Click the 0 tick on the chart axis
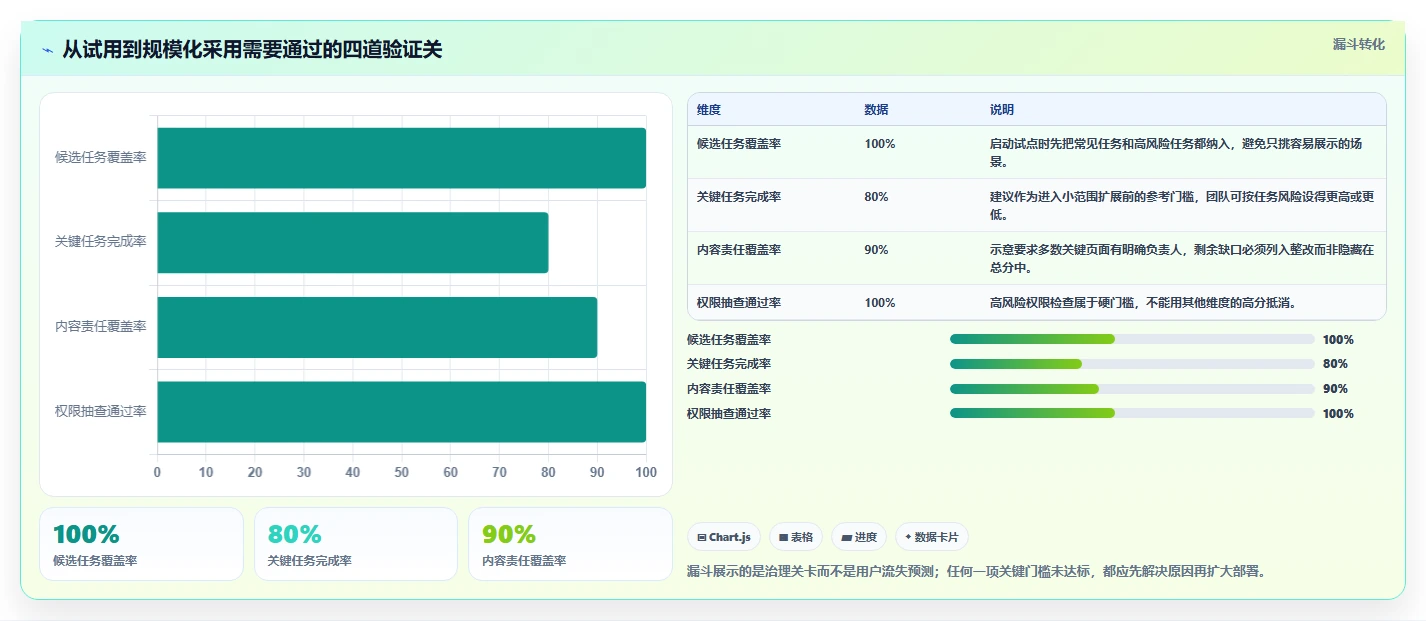 pyautogui.click(x=157, y=472)
